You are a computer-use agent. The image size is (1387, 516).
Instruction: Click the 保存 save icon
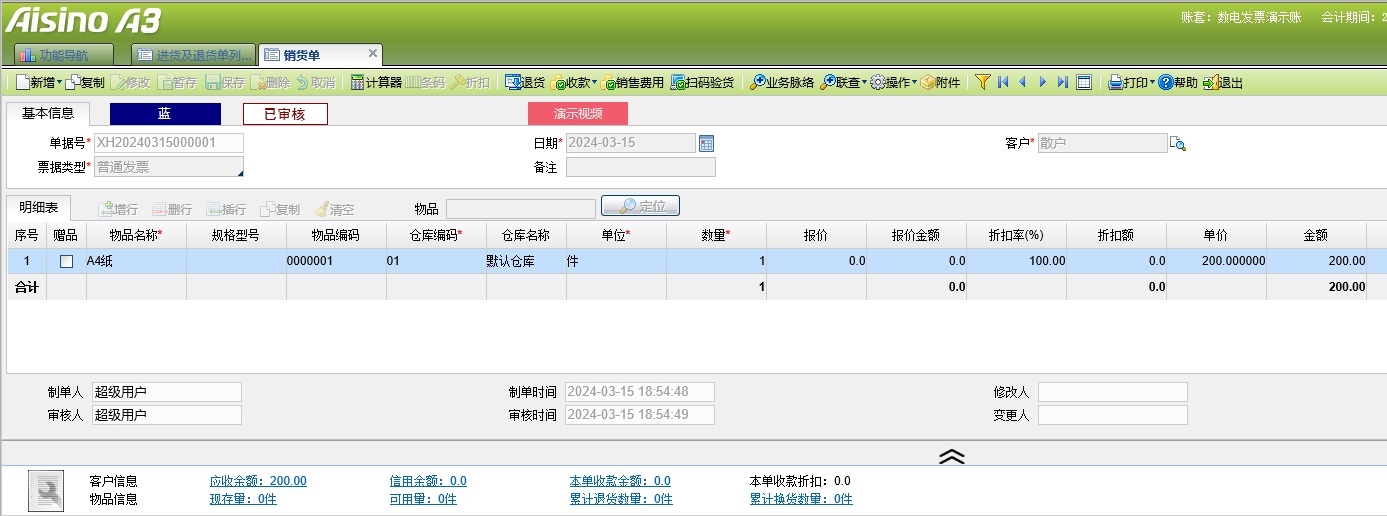point(212,83)
